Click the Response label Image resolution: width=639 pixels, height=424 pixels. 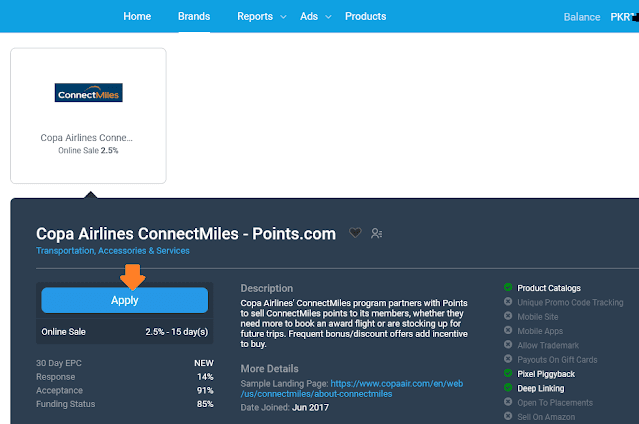pos(55,377)
